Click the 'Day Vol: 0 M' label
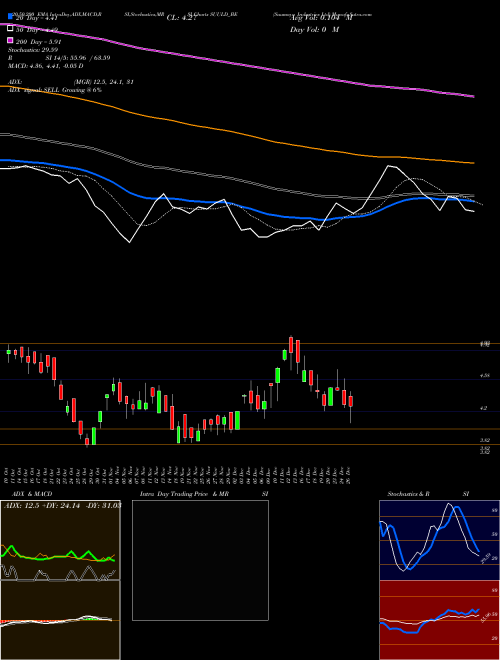 (x=314, y=30)
